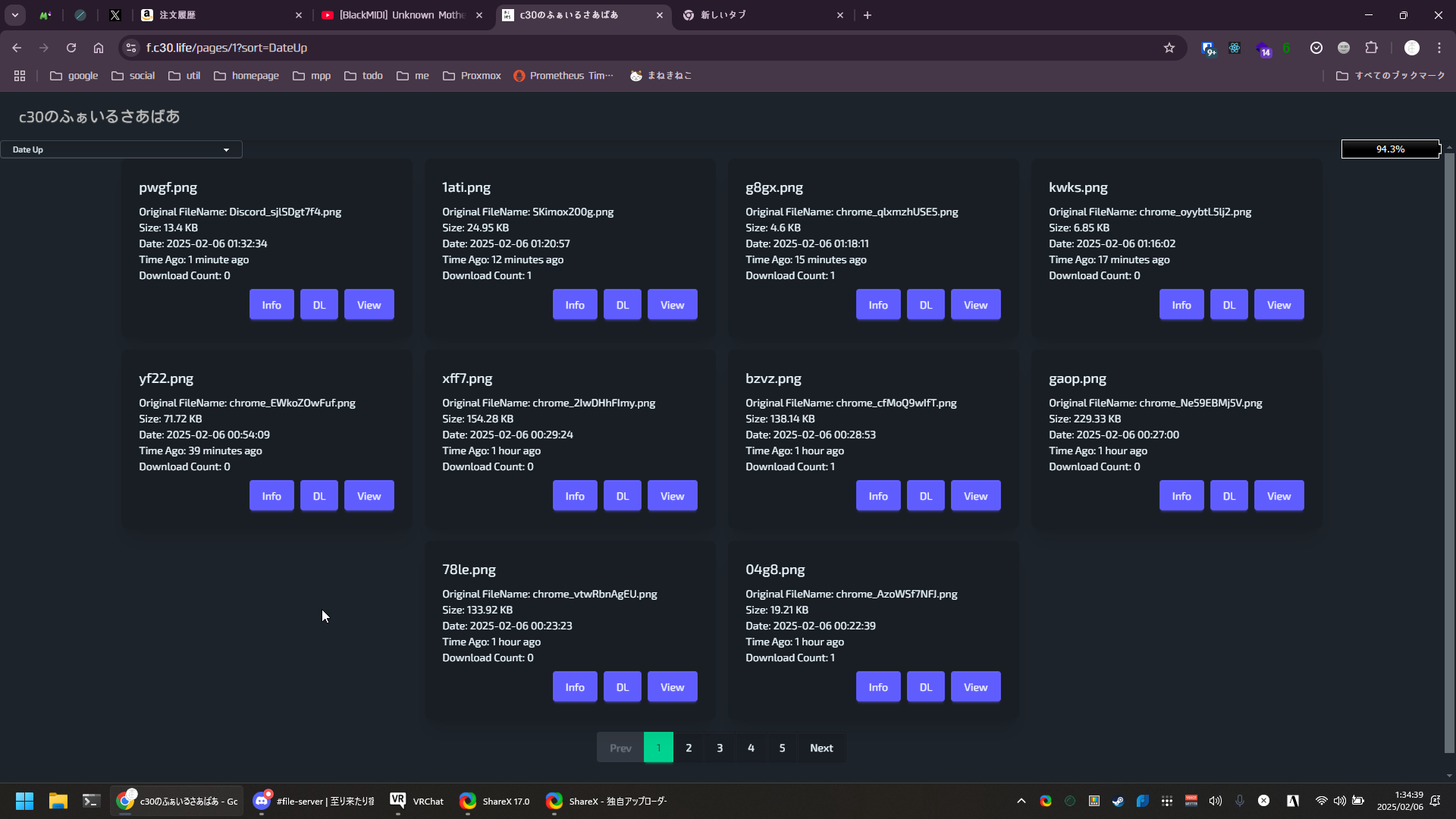Screen dimensions: 1456x819
Task: Click the page vertical scrollbar
Action: click(x=1449, y=455)
